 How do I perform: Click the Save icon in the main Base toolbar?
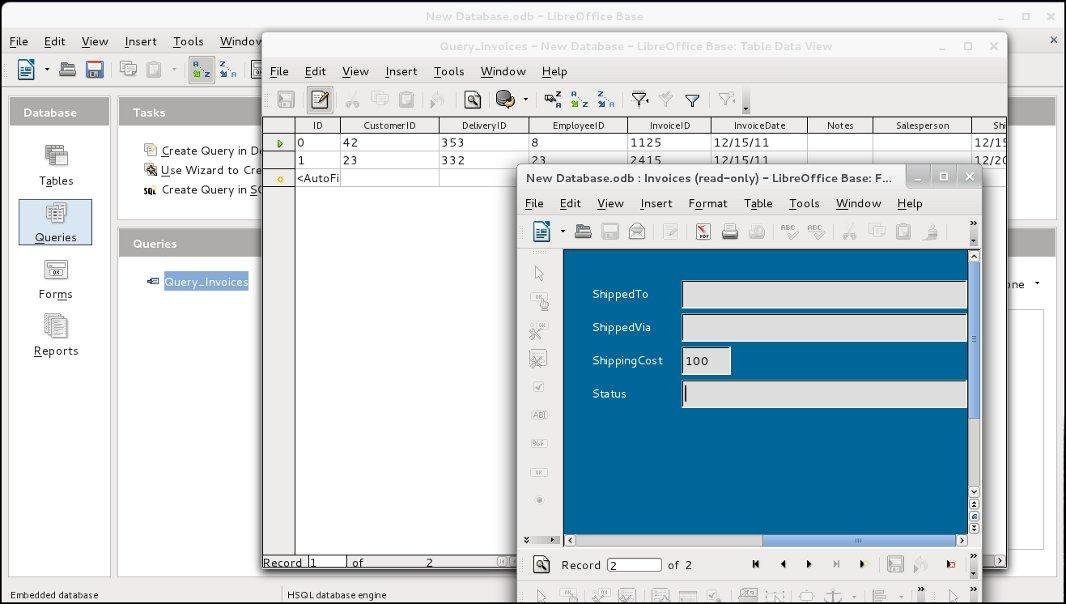[94, 69]
